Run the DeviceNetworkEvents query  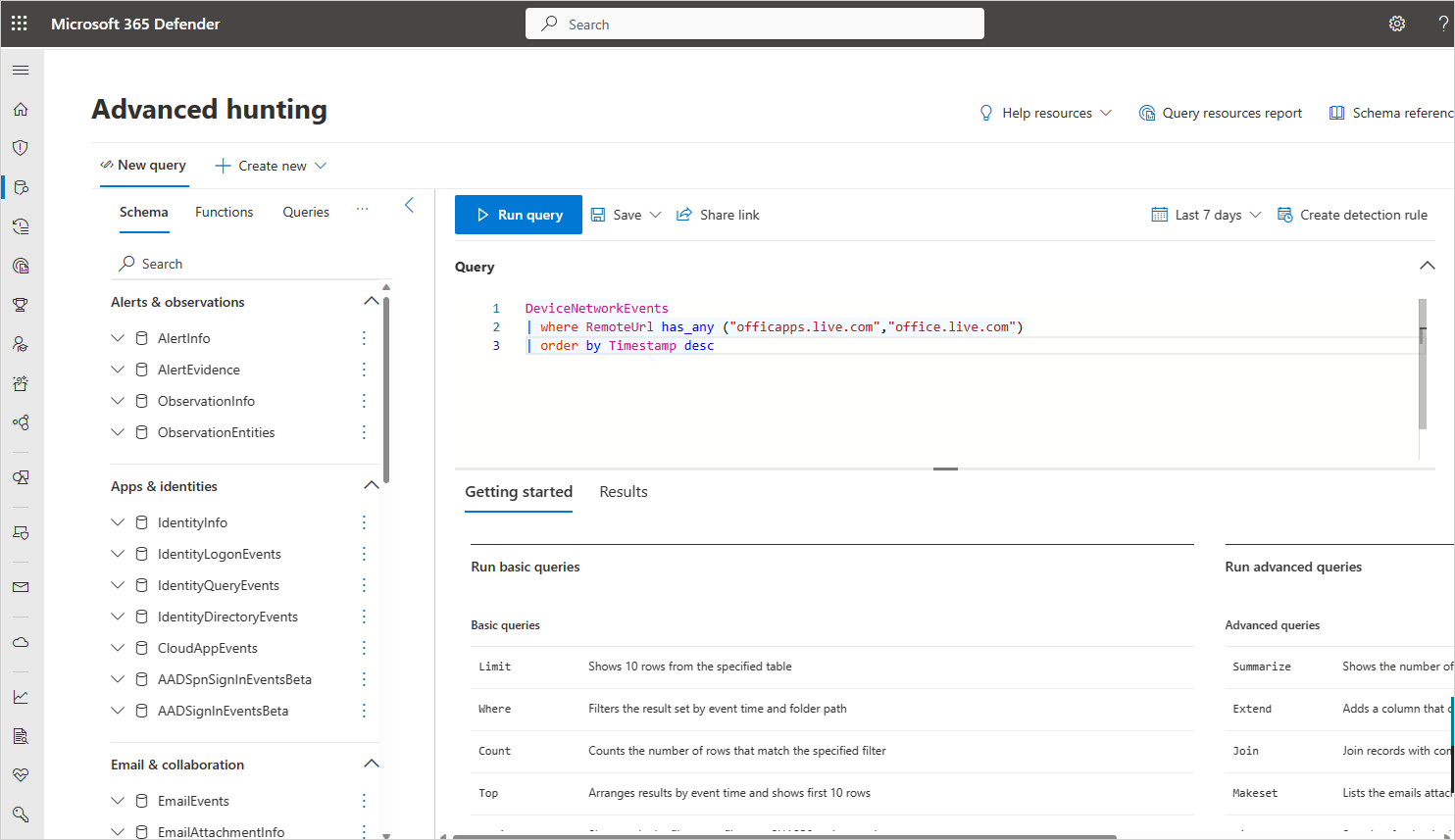tap(519, 214)
